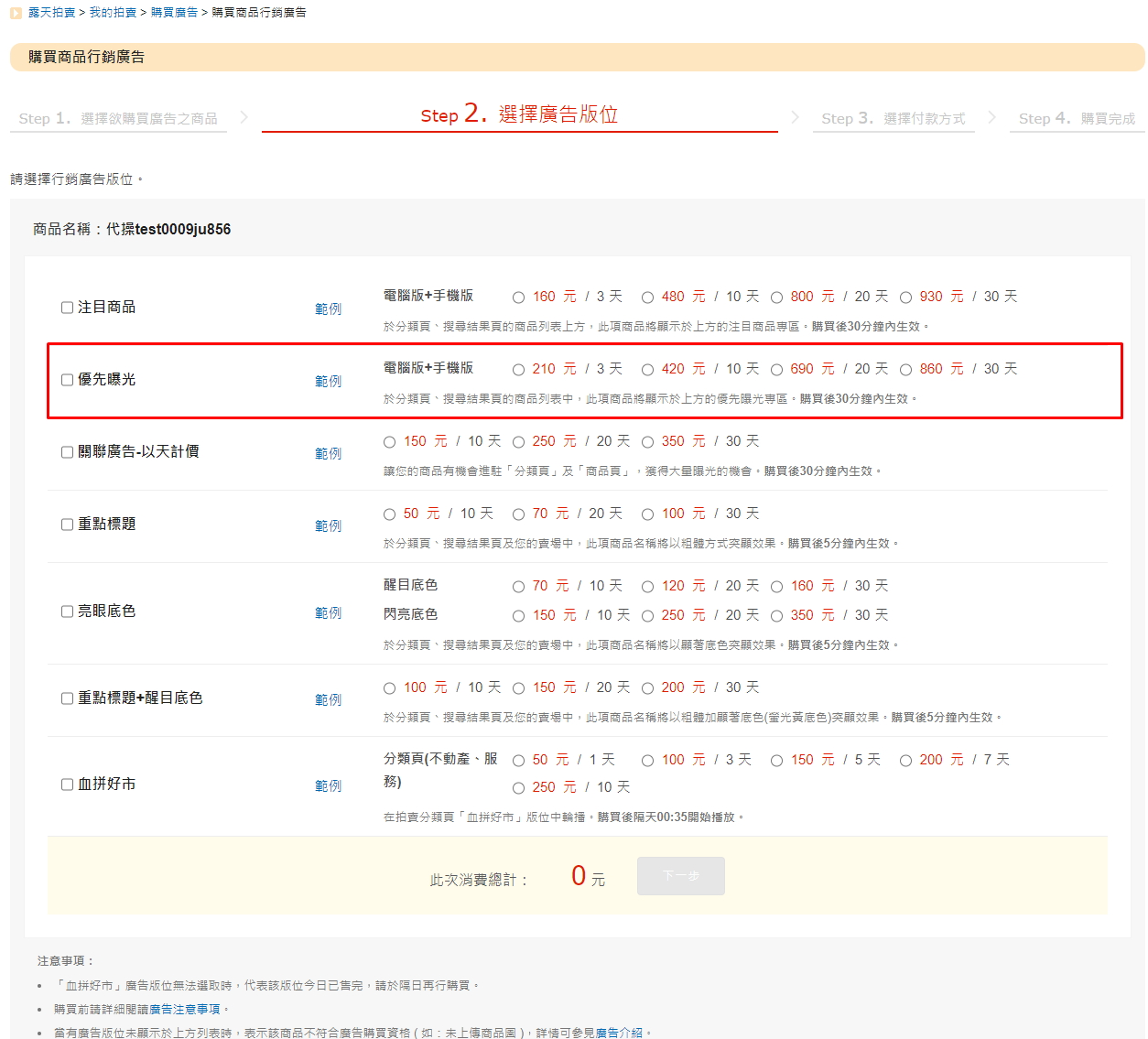This screenshot has height=1039, width=1148.
Task: Click the 下一步 button
Action: [680, 876]
